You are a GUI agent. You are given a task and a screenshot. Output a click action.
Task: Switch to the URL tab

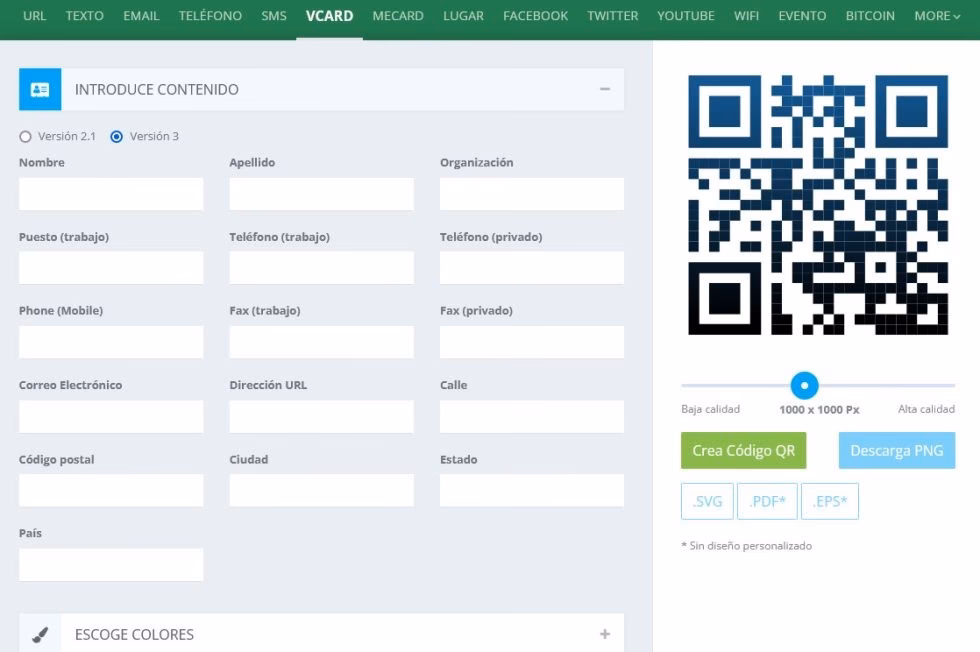click(x=34, y=16)
